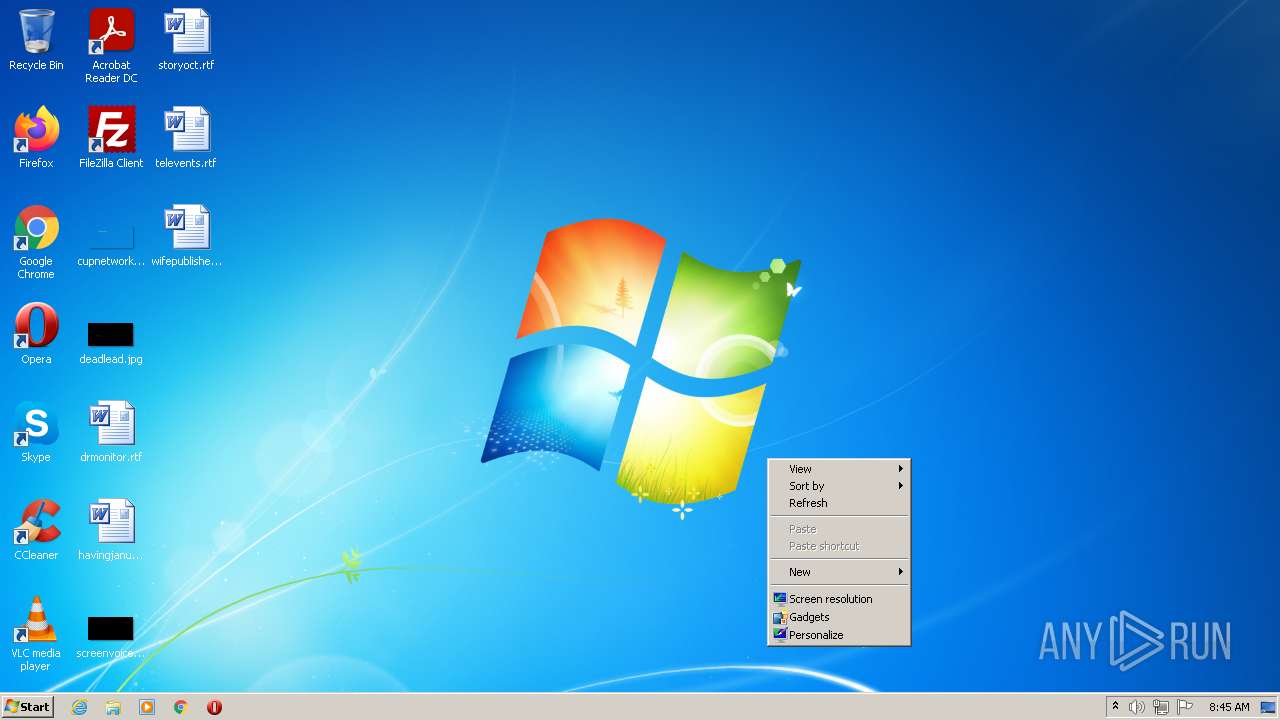Select the wifepublishe document icon
1280x720 pixels.
pos(186,236)
